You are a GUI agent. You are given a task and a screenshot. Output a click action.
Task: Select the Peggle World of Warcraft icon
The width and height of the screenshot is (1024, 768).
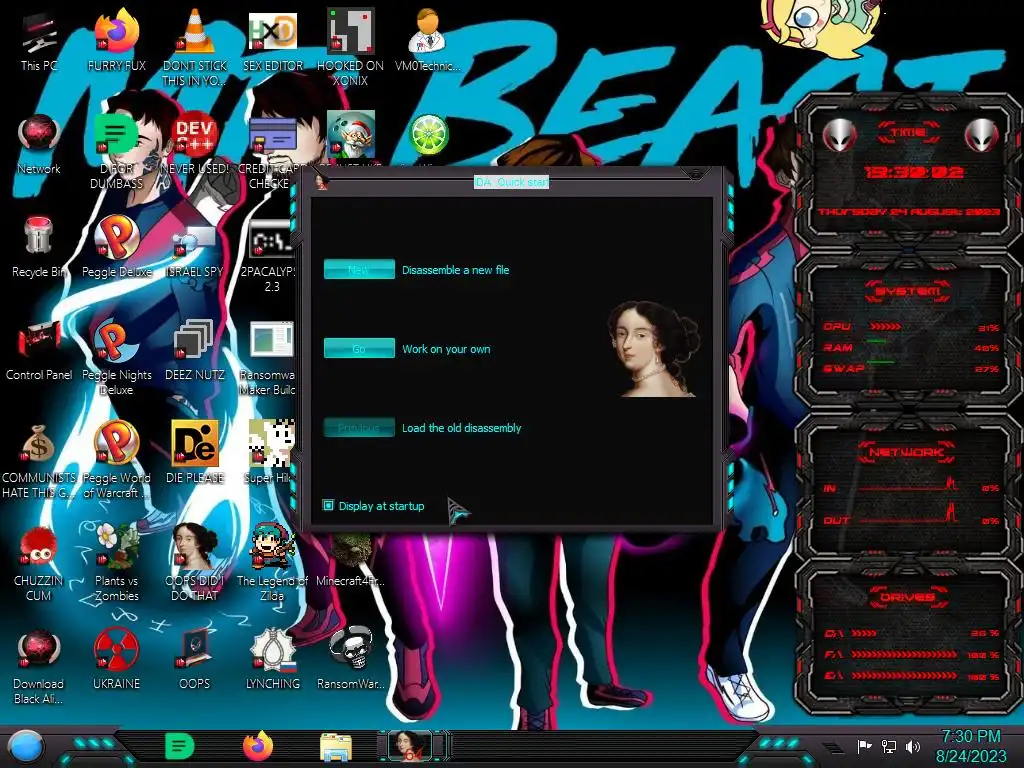[117, 461]
